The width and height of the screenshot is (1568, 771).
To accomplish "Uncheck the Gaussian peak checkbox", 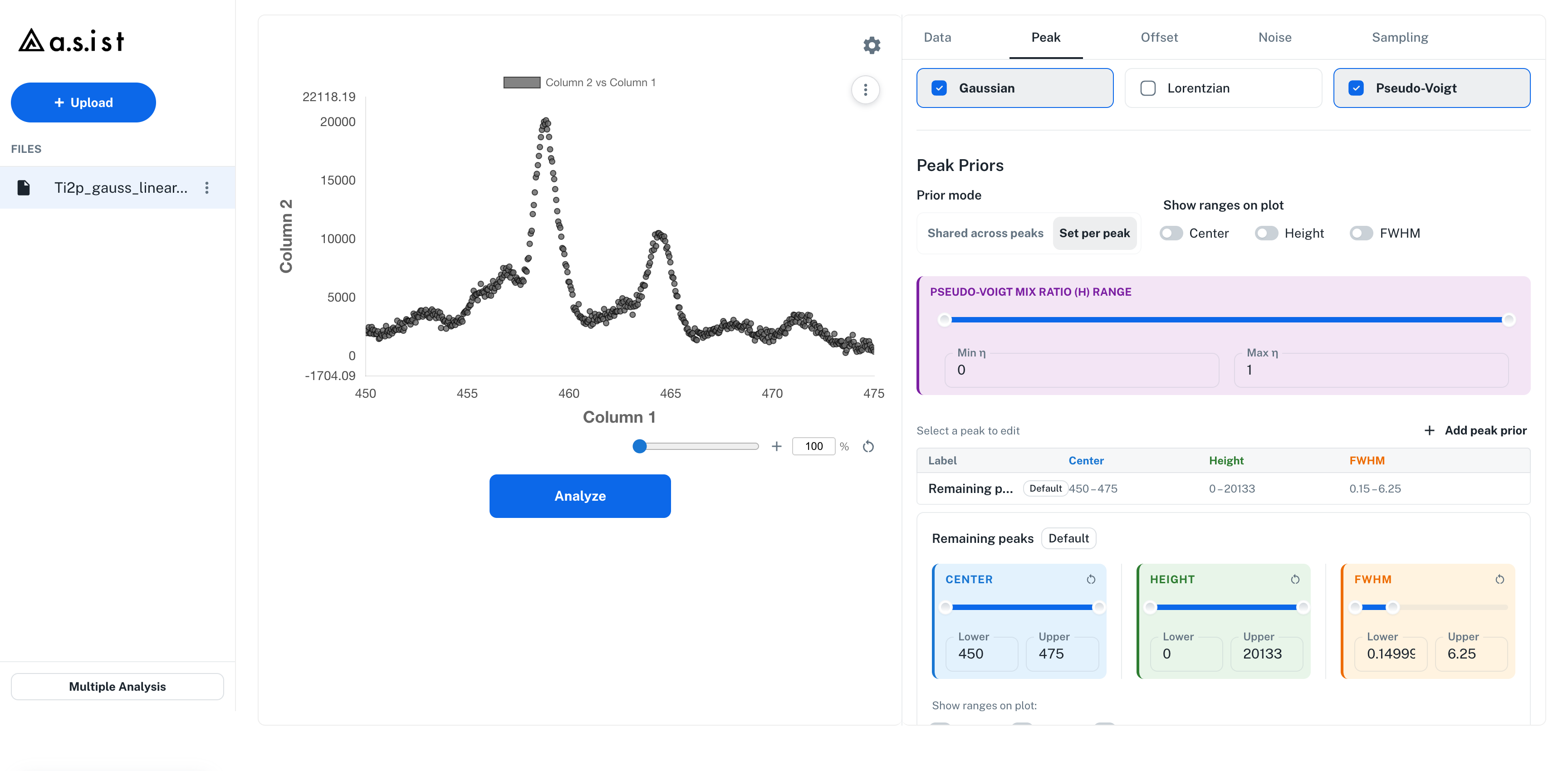I will (939, 88).
